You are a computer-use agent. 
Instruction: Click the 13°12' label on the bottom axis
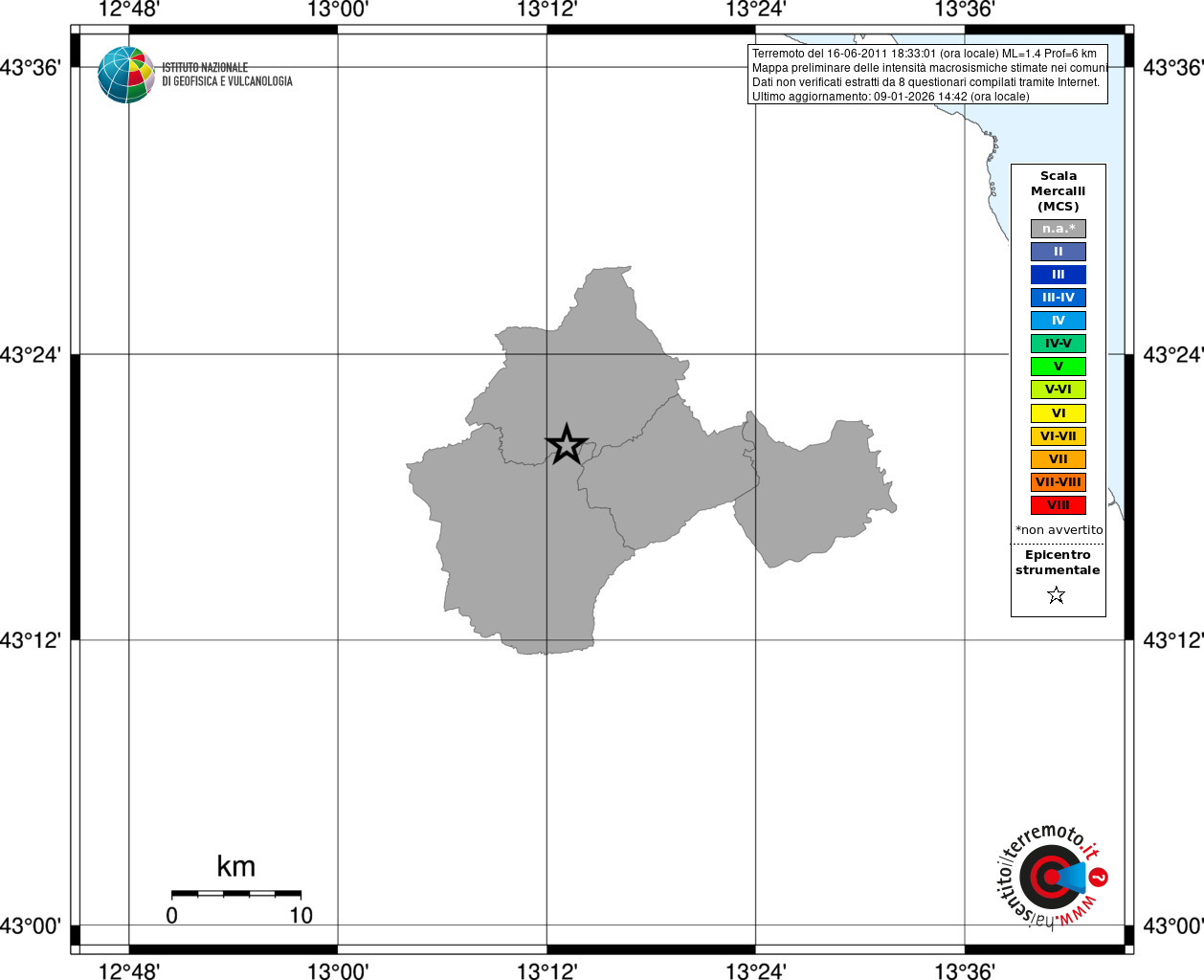(x=546, y=971)
